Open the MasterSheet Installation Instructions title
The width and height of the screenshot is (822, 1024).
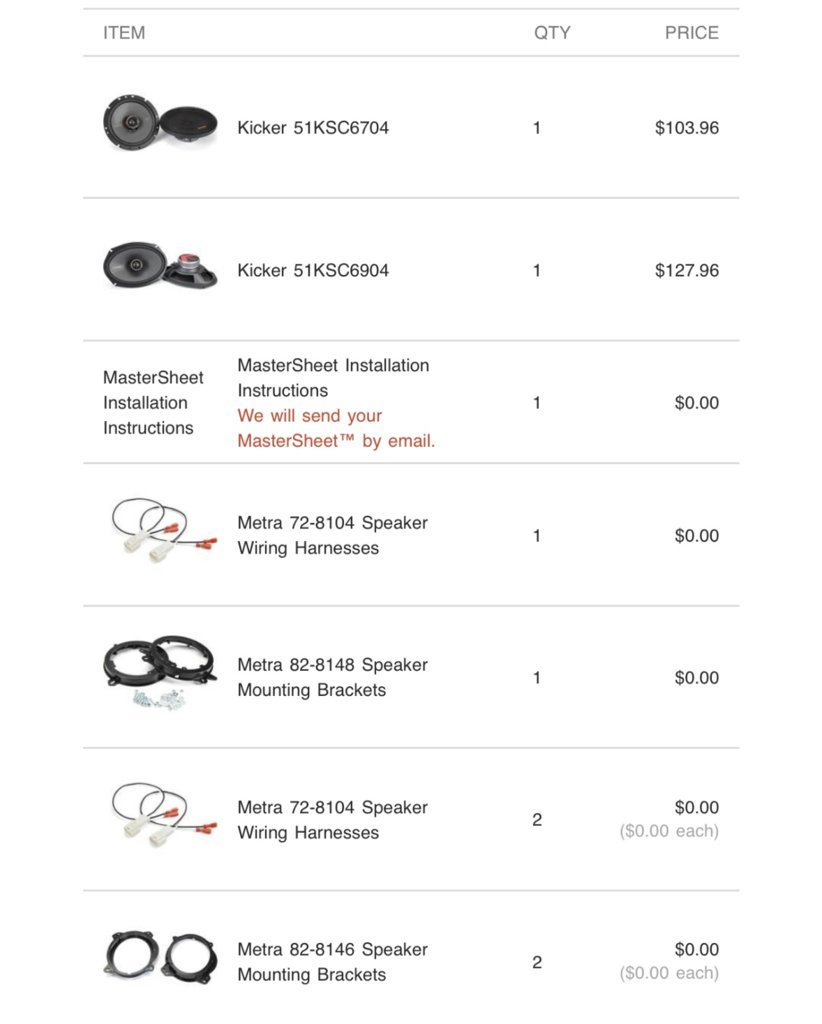[333, 377]
